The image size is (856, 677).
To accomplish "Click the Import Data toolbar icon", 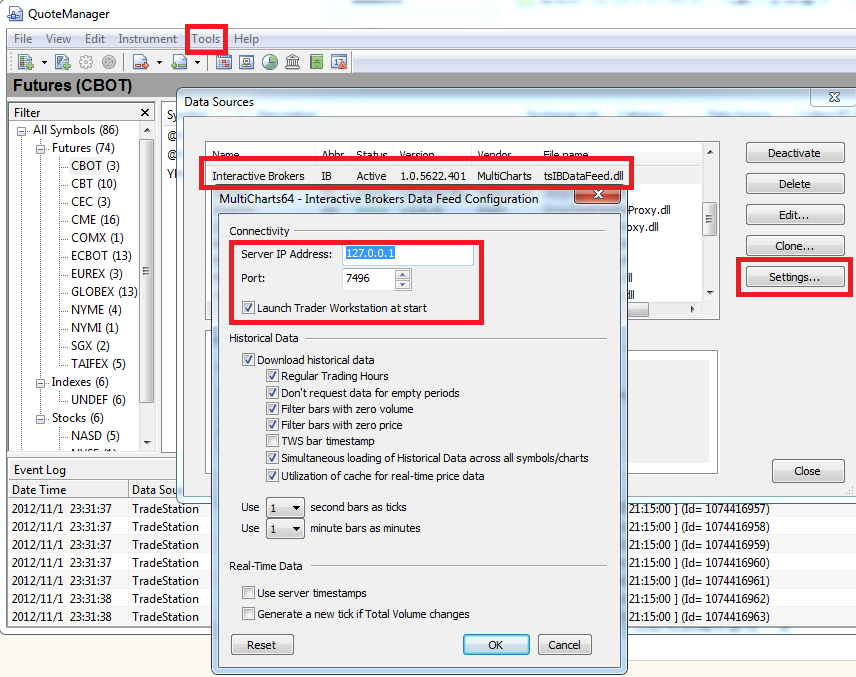I will click(179, 62).
